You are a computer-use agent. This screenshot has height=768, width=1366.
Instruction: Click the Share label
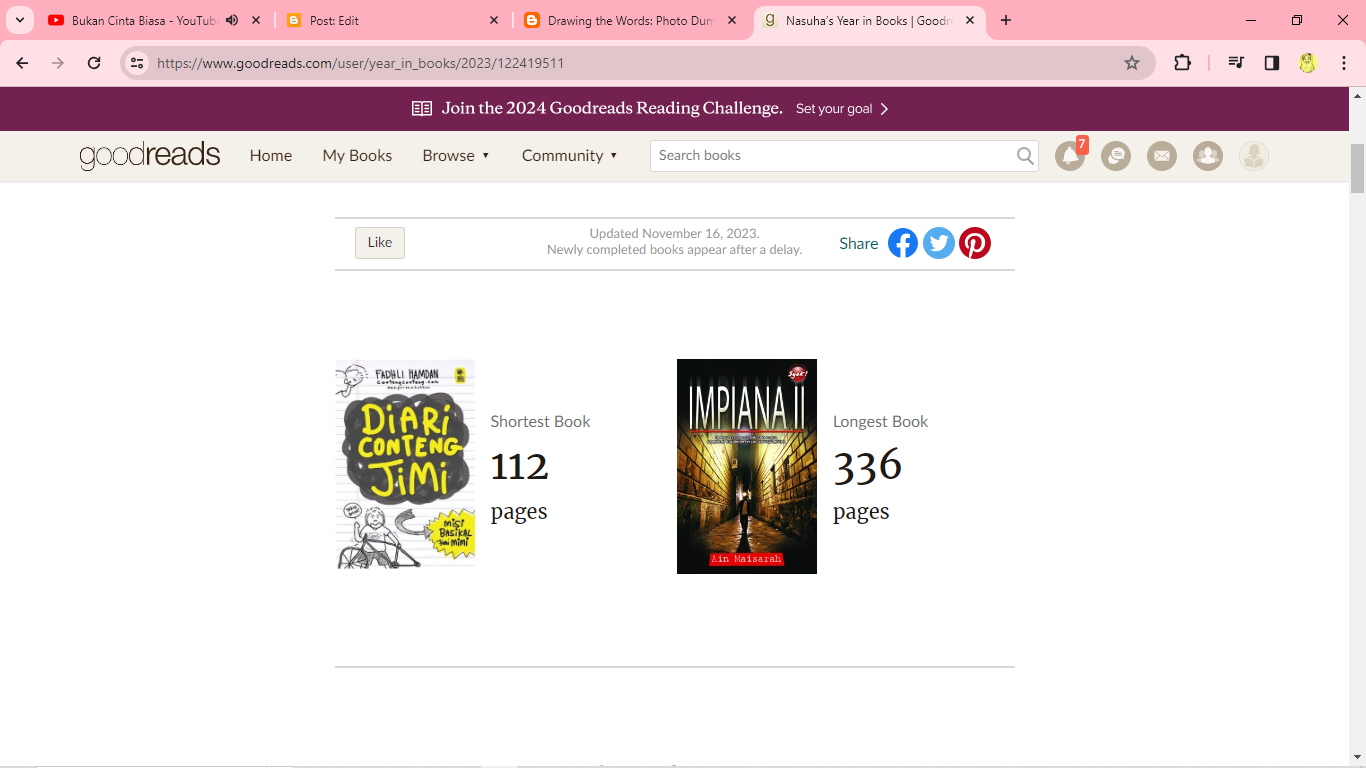point(859,243)
